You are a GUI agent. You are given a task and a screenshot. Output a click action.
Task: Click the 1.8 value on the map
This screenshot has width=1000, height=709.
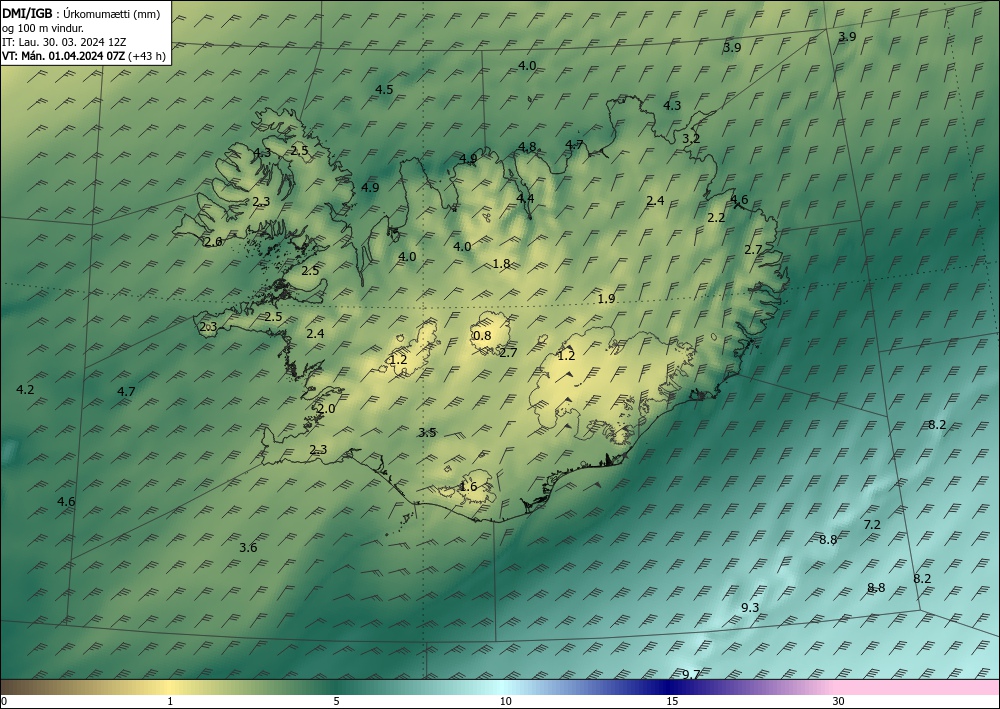tap(501, 263)
